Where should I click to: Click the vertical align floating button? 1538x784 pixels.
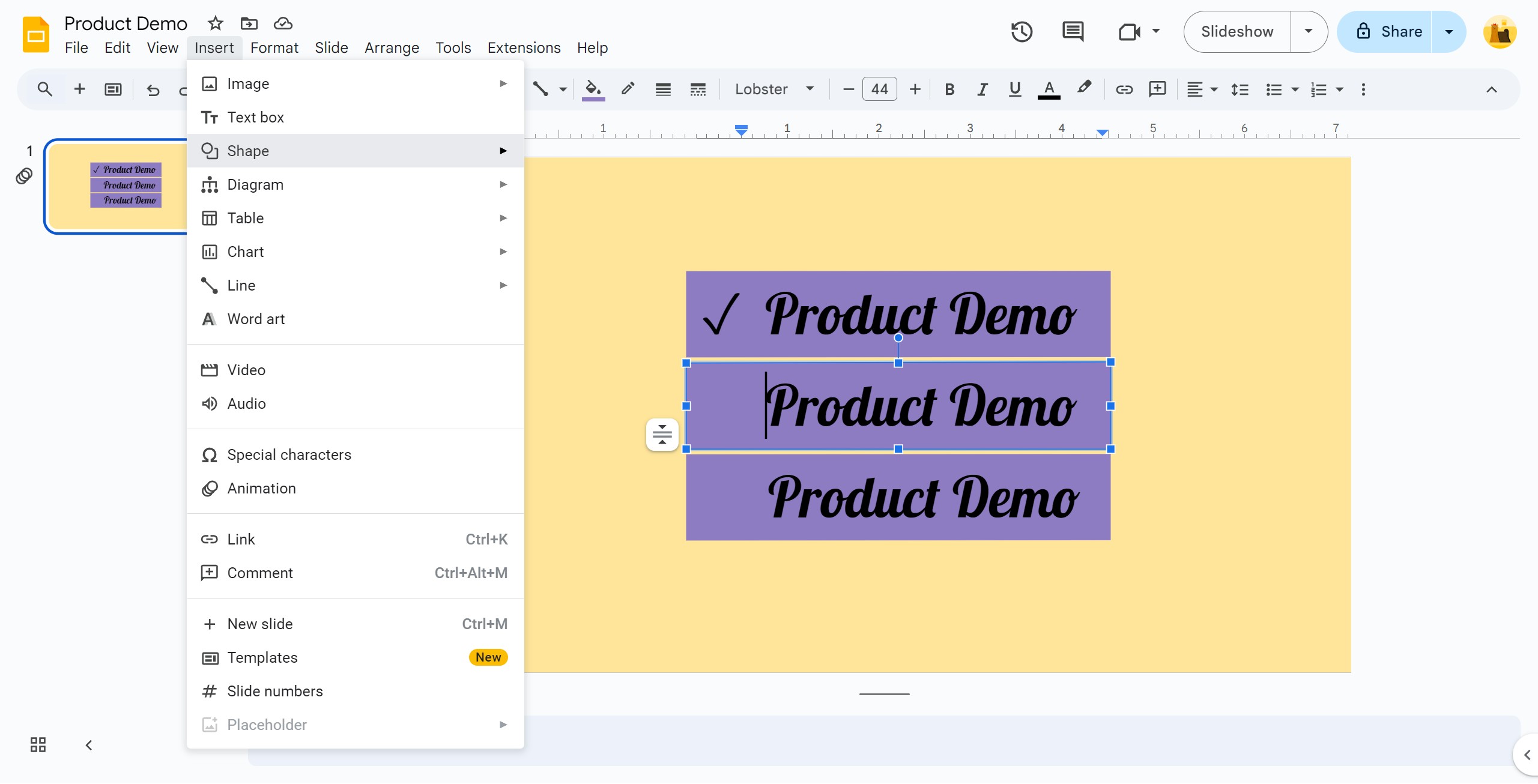pyautogui.click(x=662, y=434)
